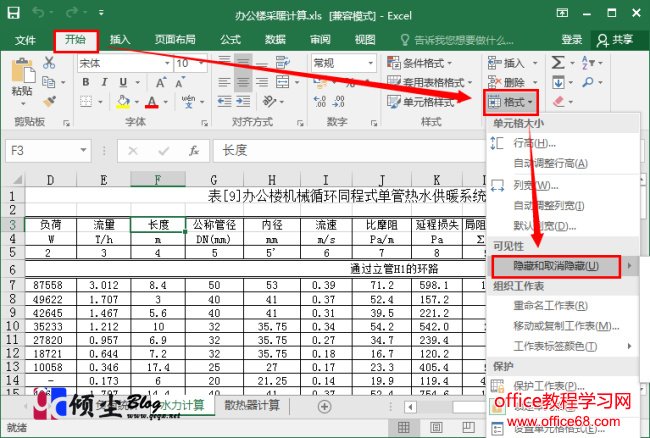
Task: Switch to the 数据 Data tab
Action: pyautogui.click(x=275, y=40)
